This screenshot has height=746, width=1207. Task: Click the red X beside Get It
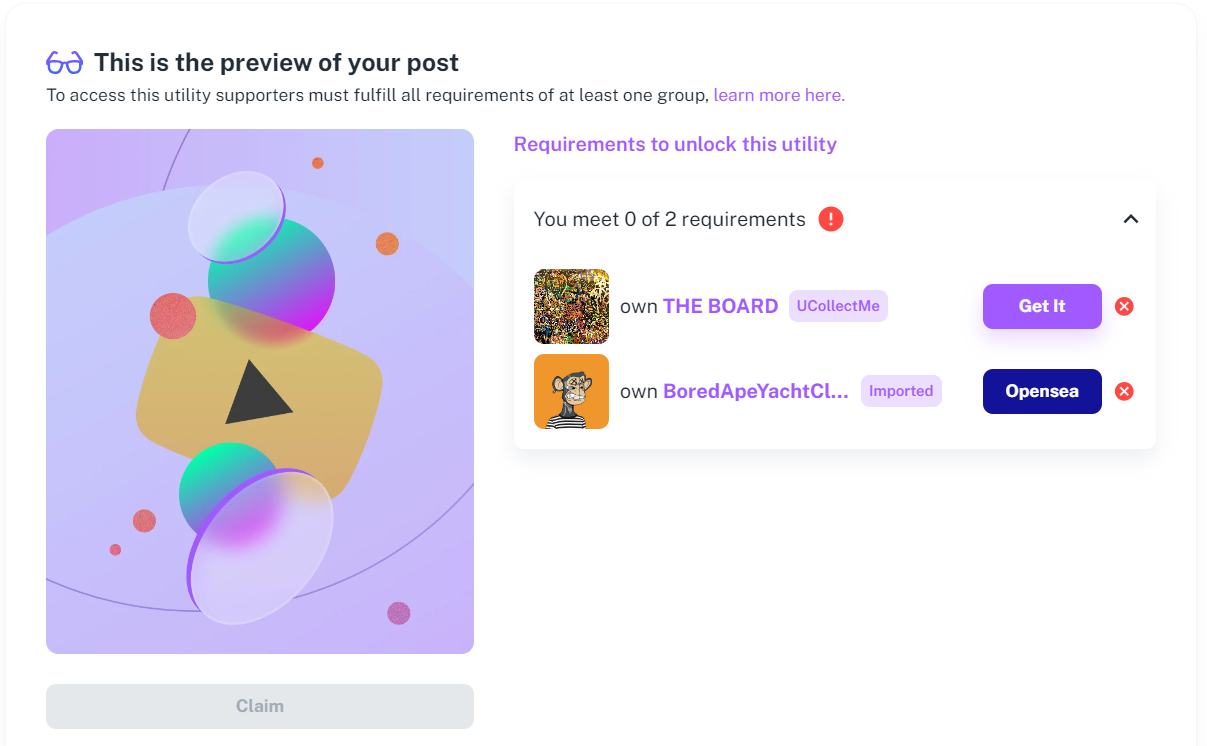pyautogui.click(x=1124, y=307)
